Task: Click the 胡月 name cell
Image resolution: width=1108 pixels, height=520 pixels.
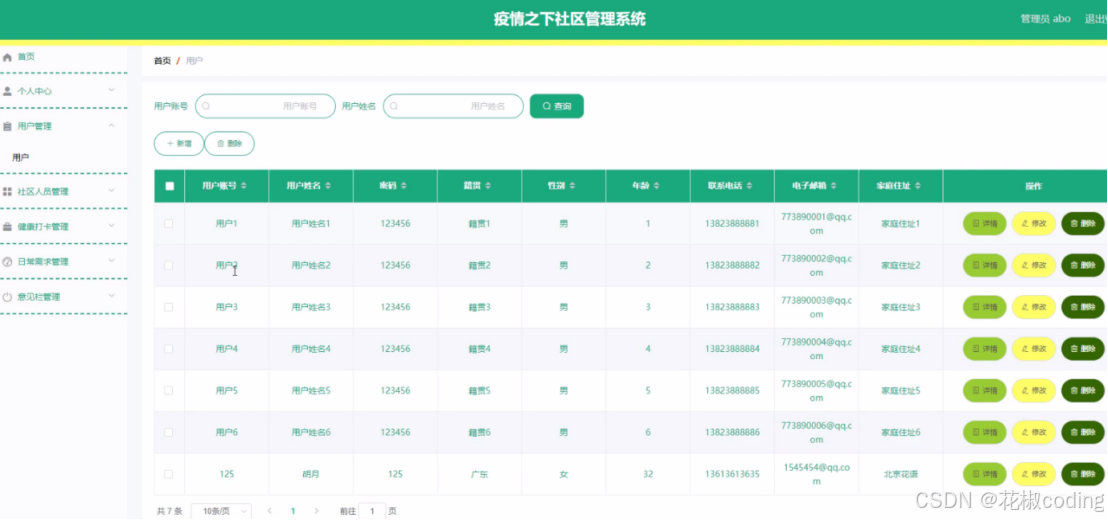Action: [311, 474]
